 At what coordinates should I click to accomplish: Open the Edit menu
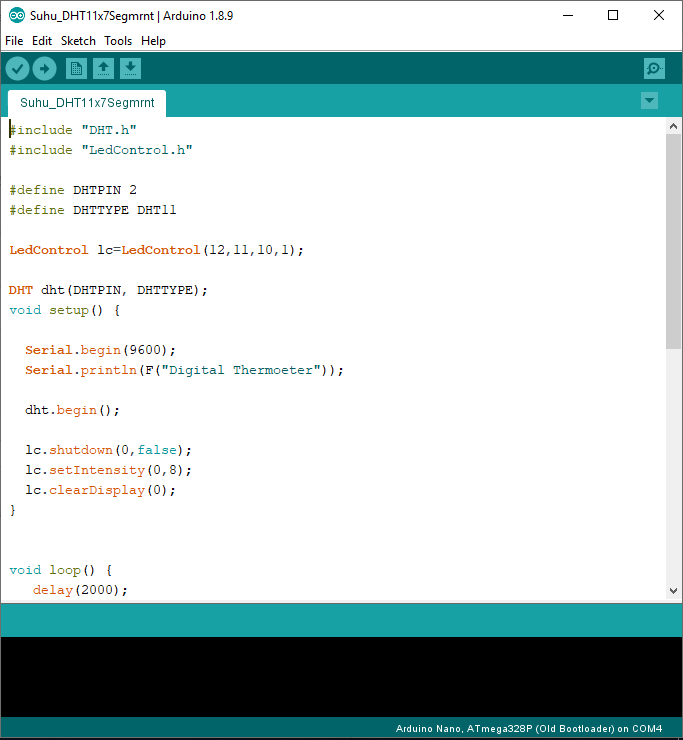42,41
